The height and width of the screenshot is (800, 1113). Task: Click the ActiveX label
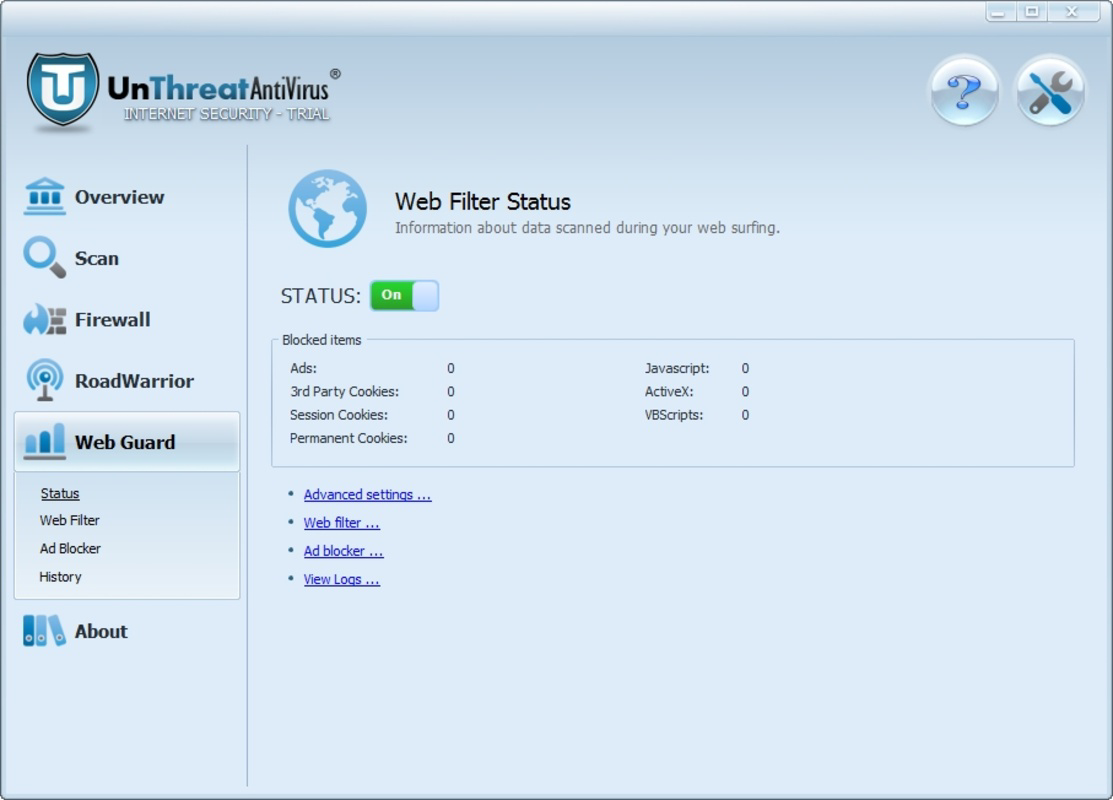tap(669, 391)
